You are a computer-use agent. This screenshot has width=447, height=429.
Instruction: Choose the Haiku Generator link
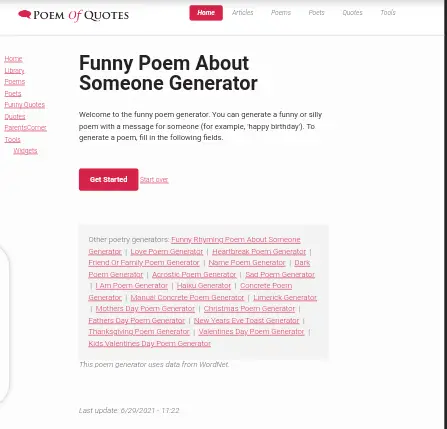(x=204, y=286)
